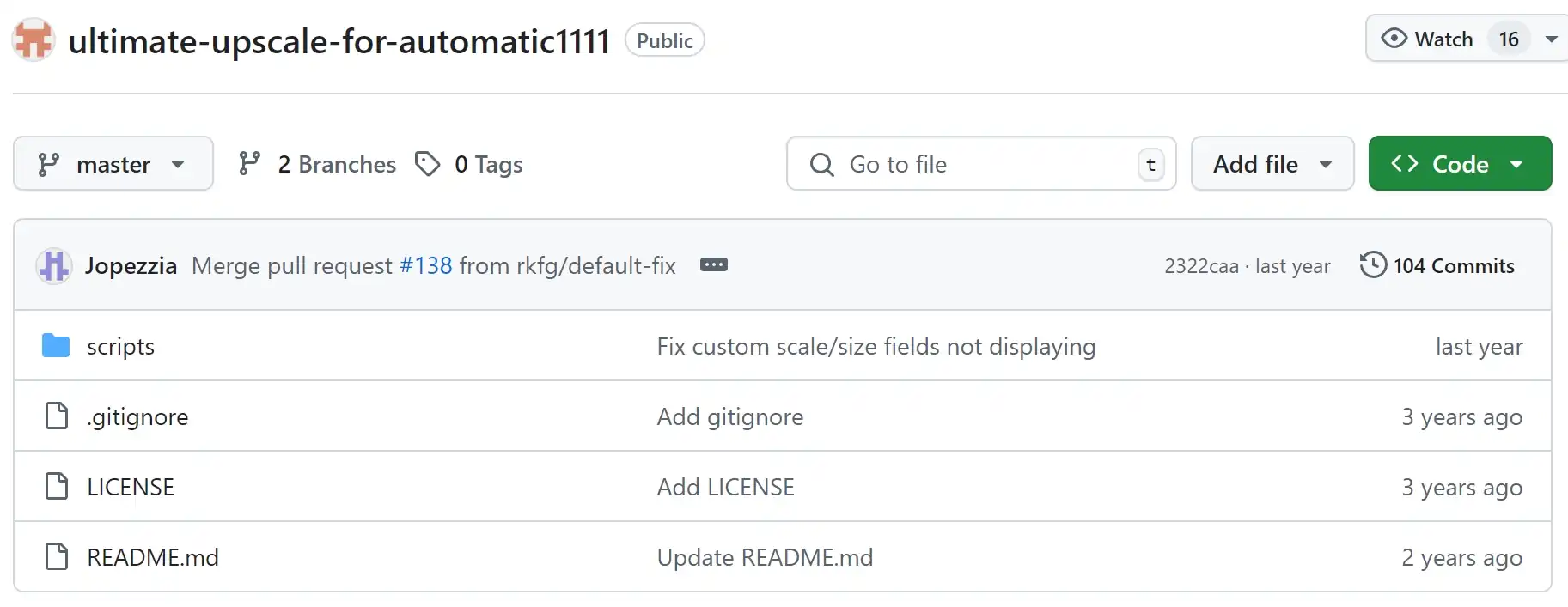Click the Jopezzia commit author avatar

coord(53,265)
